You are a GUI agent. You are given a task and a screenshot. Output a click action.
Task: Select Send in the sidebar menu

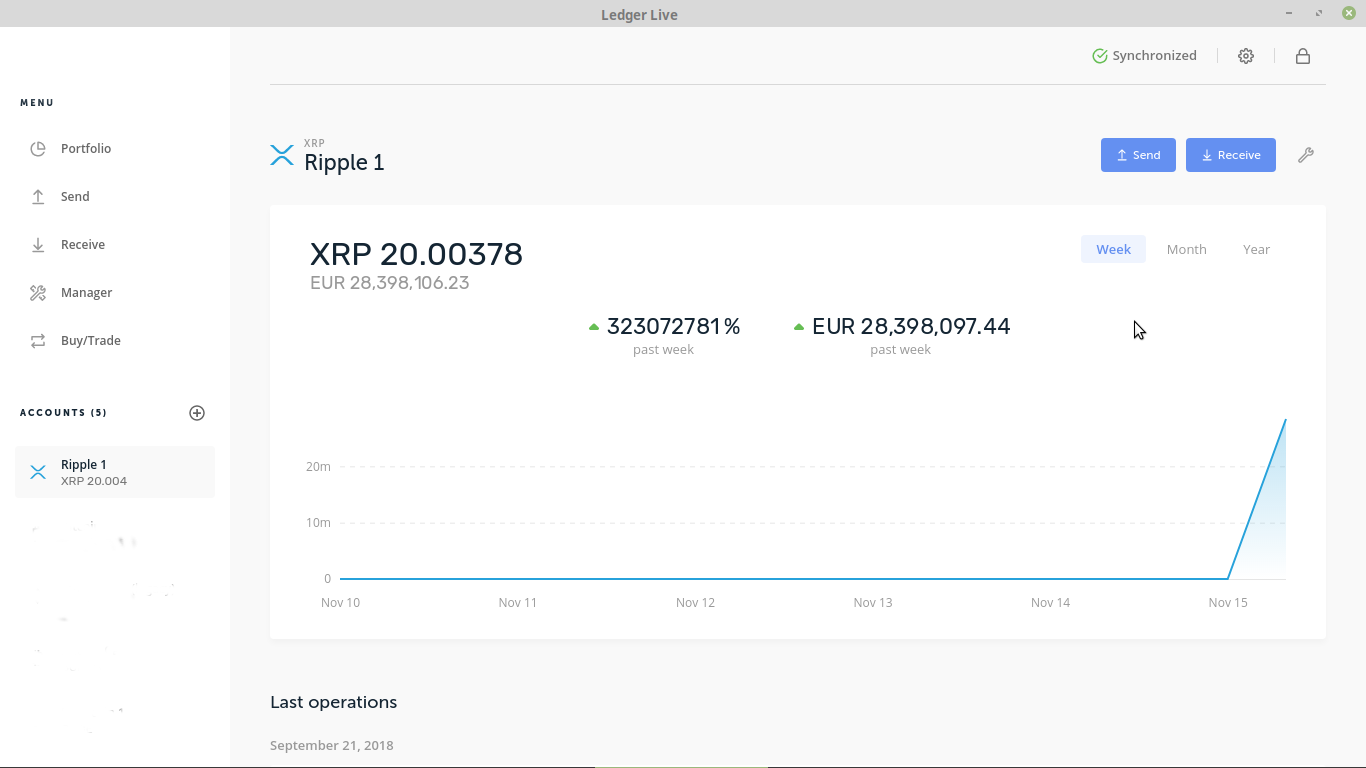[x=75, y=197]
